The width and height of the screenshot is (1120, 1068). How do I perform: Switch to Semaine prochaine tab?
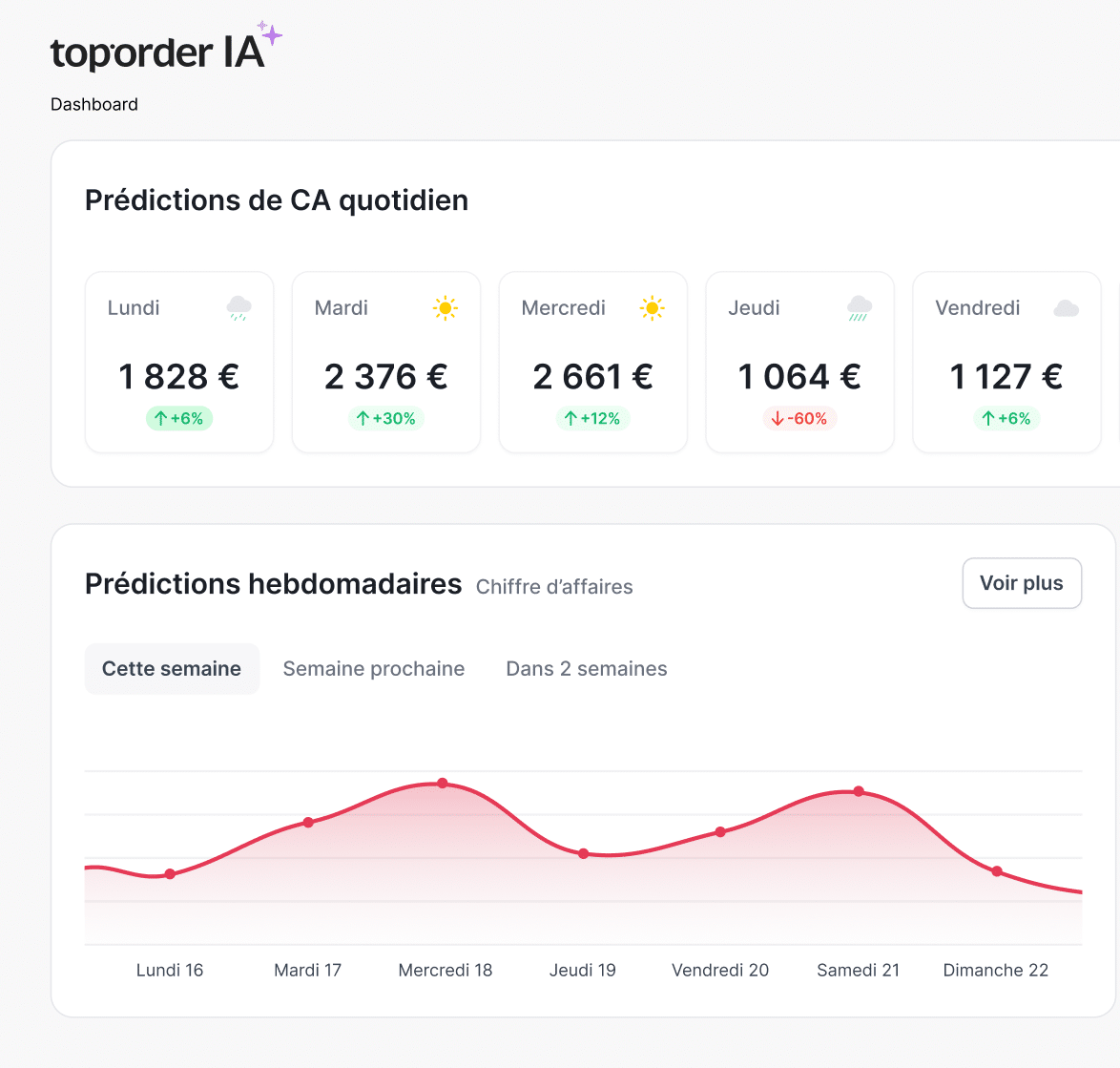point(374,669)
